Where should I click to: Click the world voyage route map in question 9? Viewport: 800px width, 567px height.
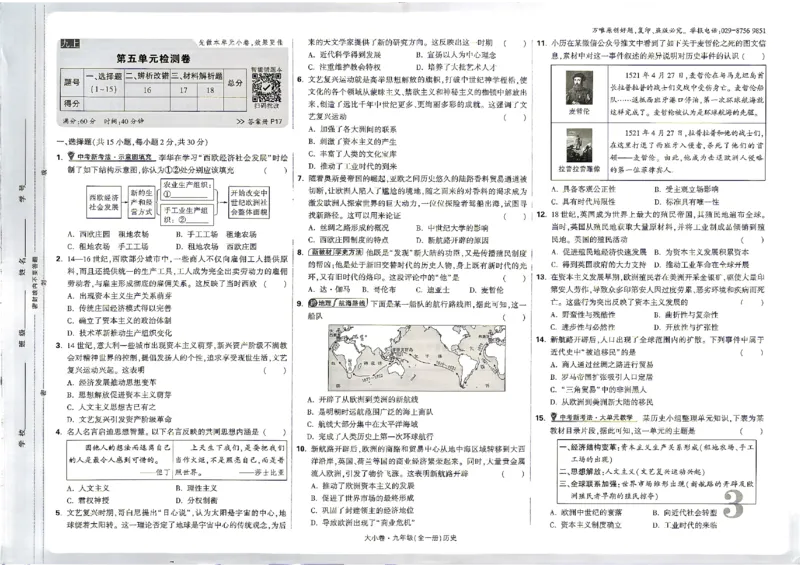point(417,357)
